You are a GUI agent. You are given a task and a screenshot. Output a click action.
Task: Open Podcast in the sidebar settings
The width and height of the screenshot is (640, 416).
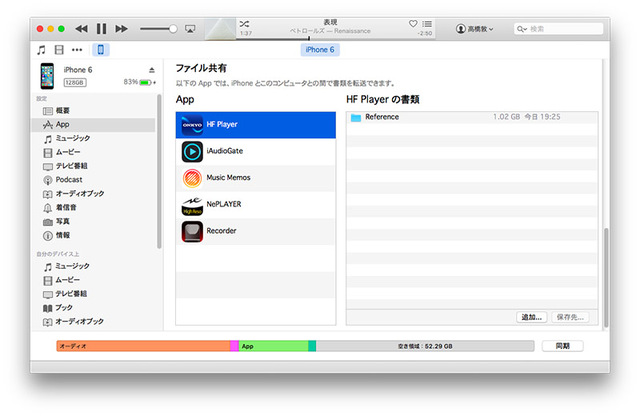click(68, 180)
